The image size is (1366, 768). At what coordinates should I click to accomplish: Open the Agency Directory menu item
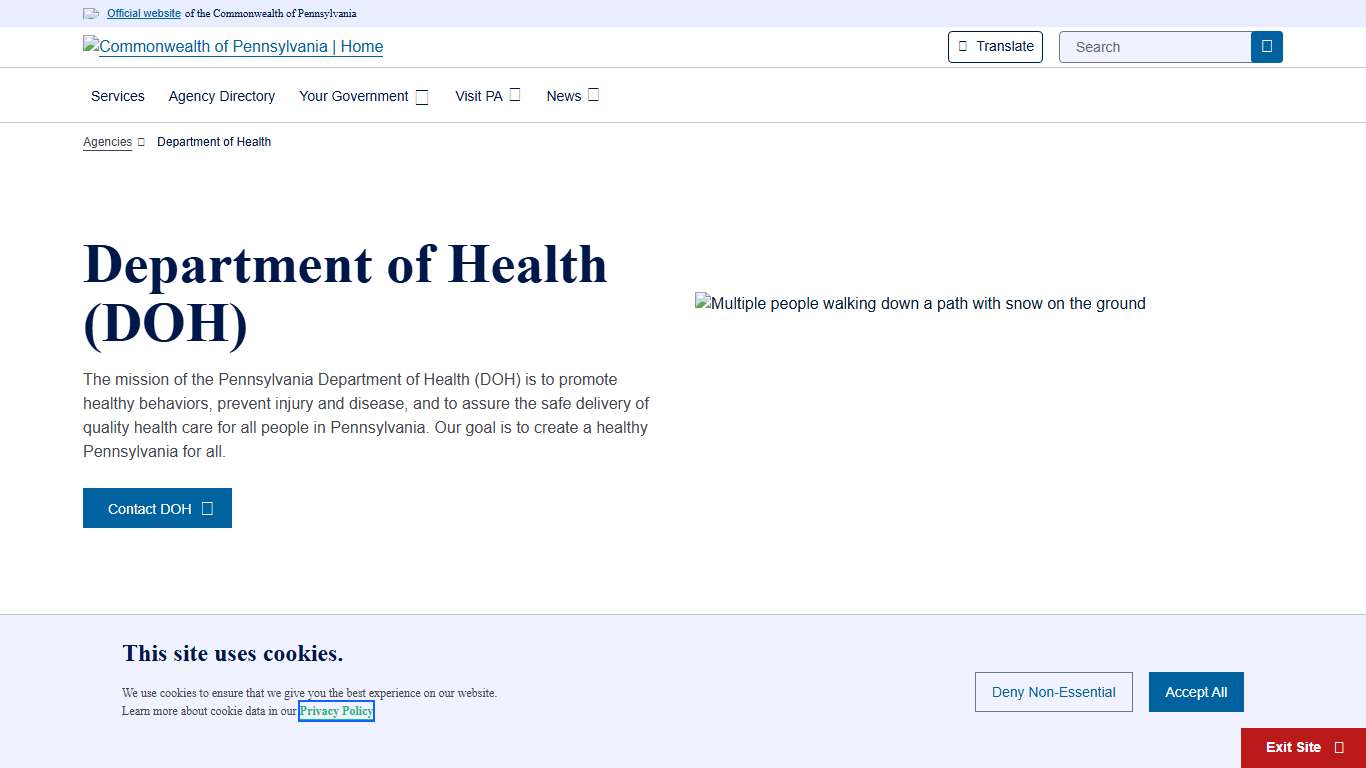(221, 96)
